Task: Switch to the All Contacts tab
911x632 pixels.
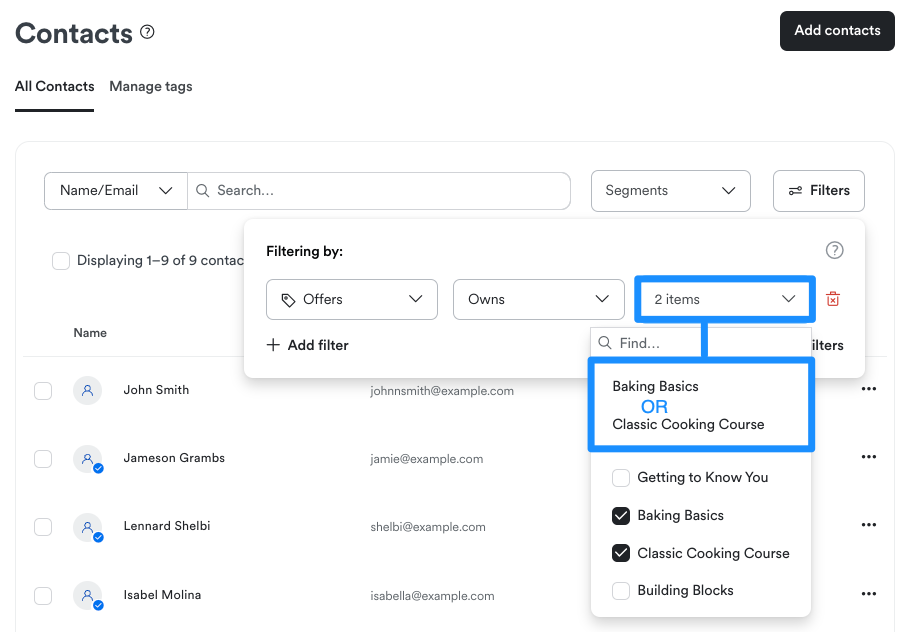Action: pos(55,87)
